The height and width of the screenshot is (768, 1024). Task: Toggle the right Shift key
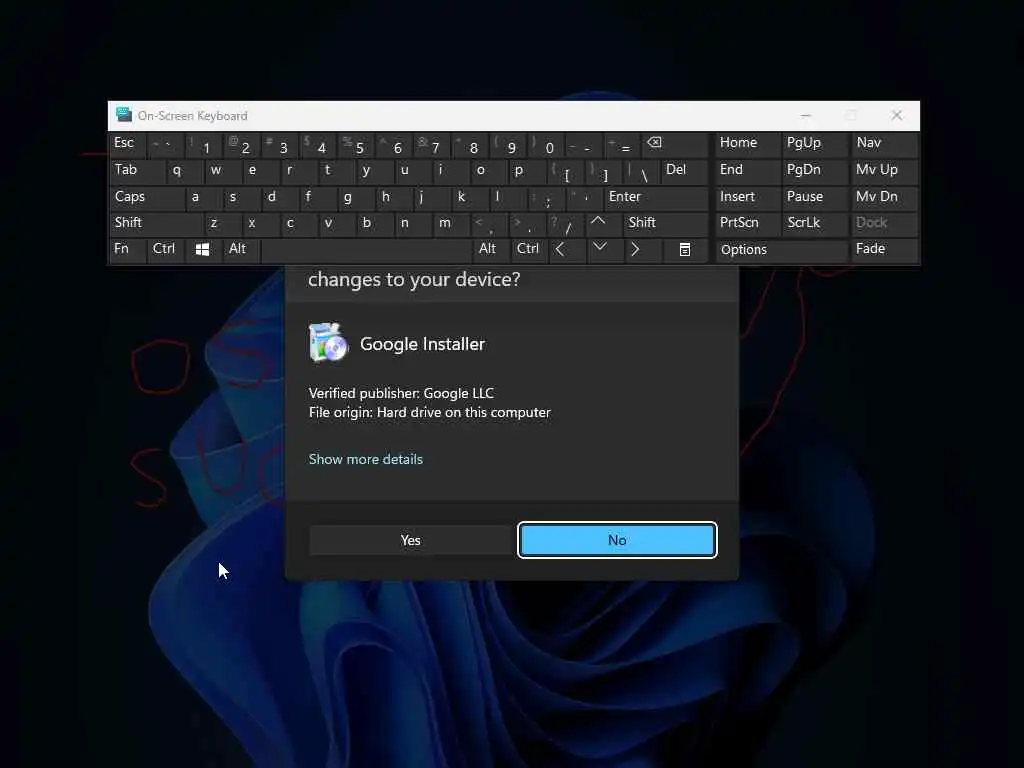point(666,223)
